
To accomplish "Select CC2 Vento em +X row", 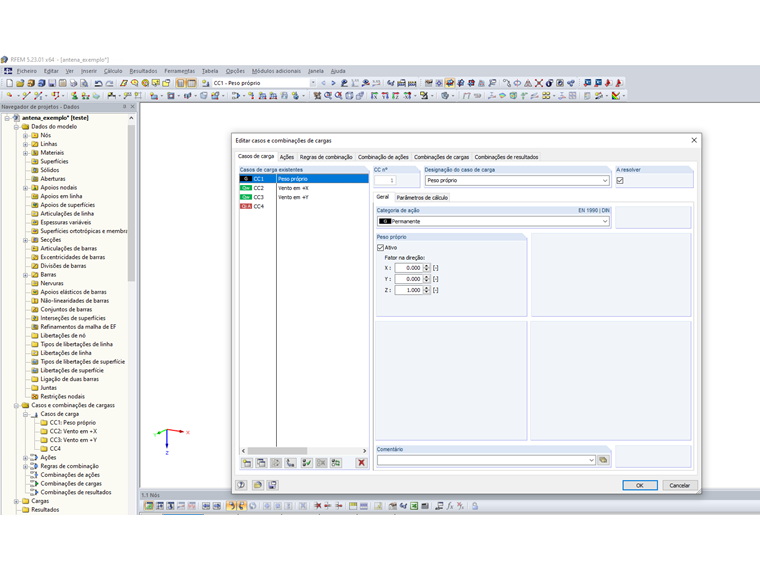I will tap(304, 188).
